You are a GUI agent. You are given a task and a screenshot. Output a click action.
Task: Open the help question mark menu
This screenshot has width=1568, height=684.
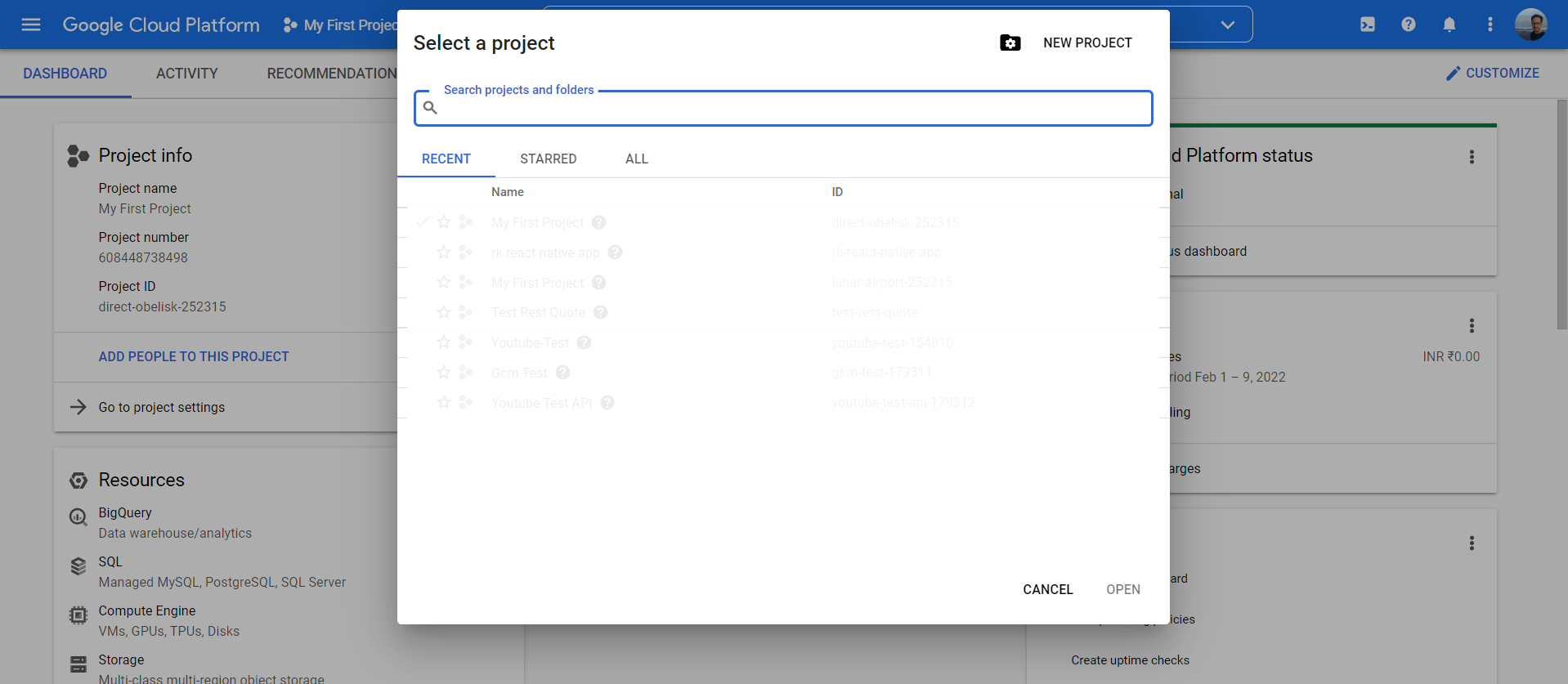point(1409,25)
